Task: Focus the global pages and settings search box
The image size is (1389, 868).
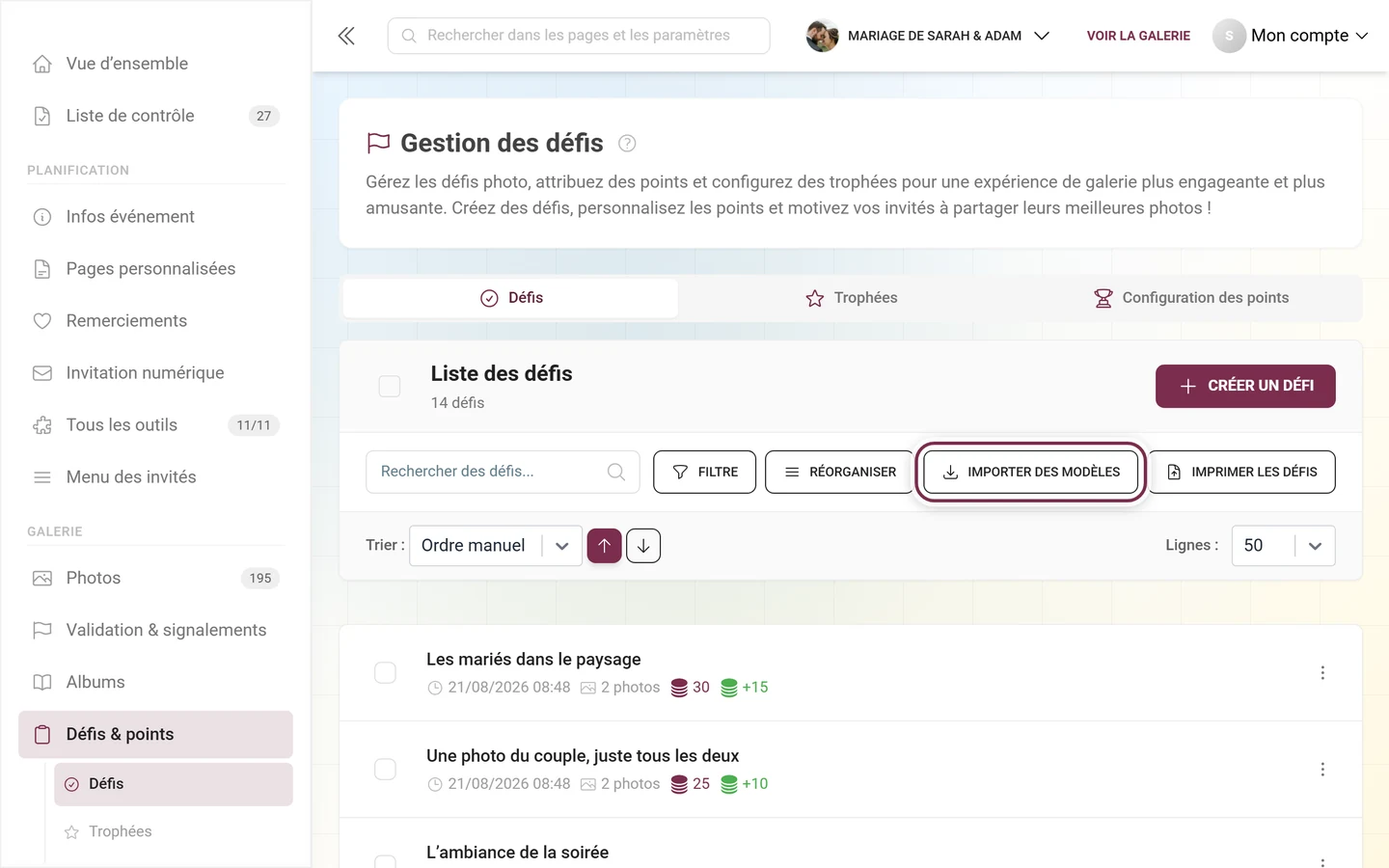Action: pyautogui.click(x=579, y=36)
